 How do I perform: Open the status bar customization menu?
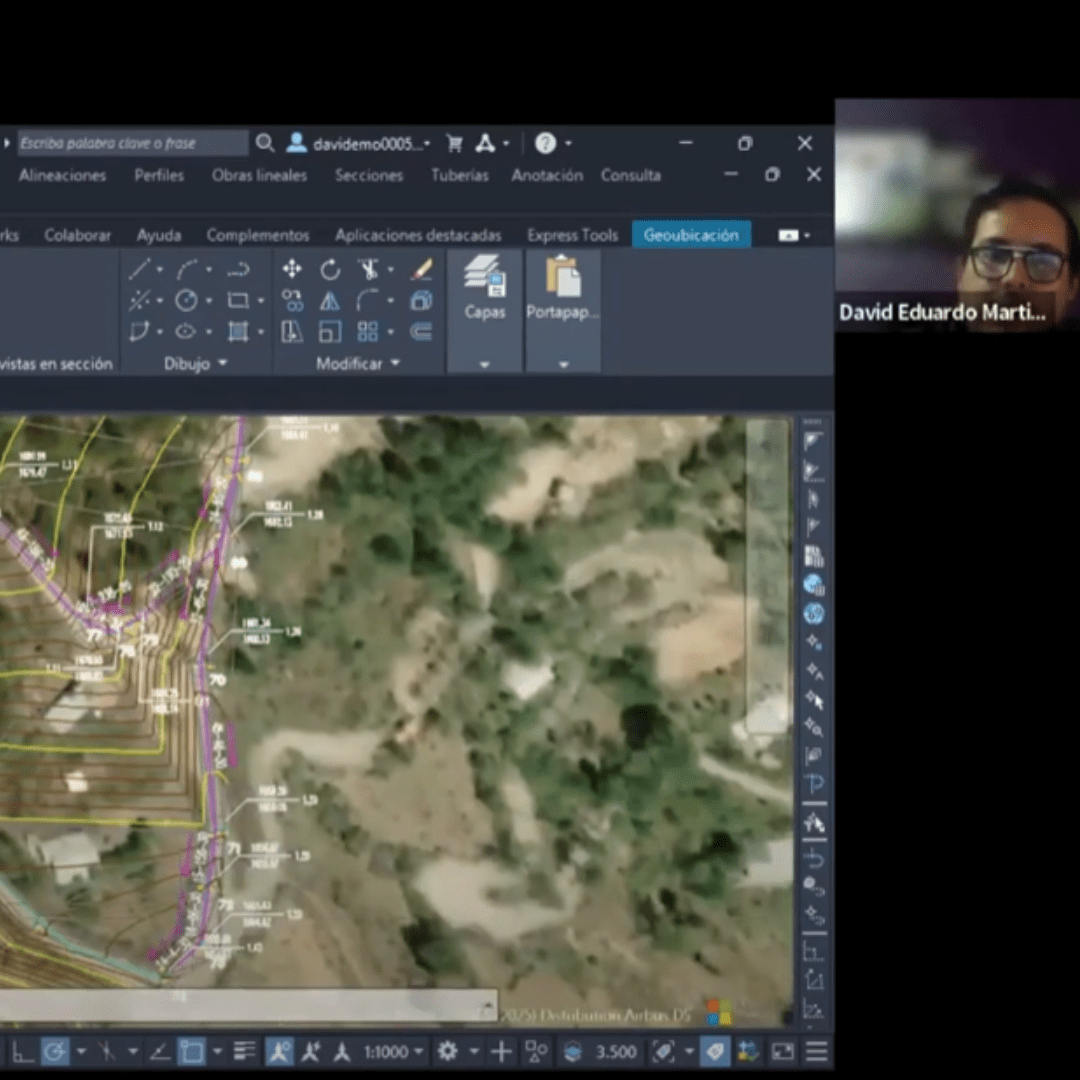(x=817, y=1051)
